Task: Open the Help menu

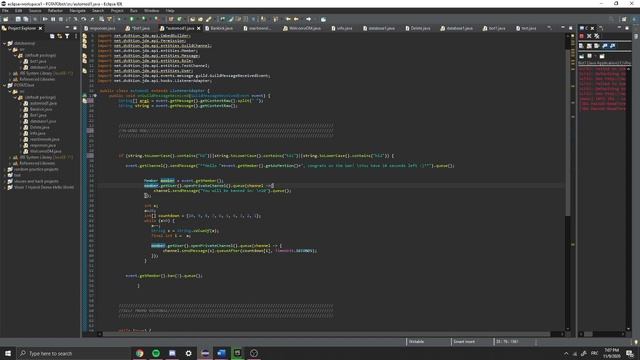Action: (x=170, y=11)
